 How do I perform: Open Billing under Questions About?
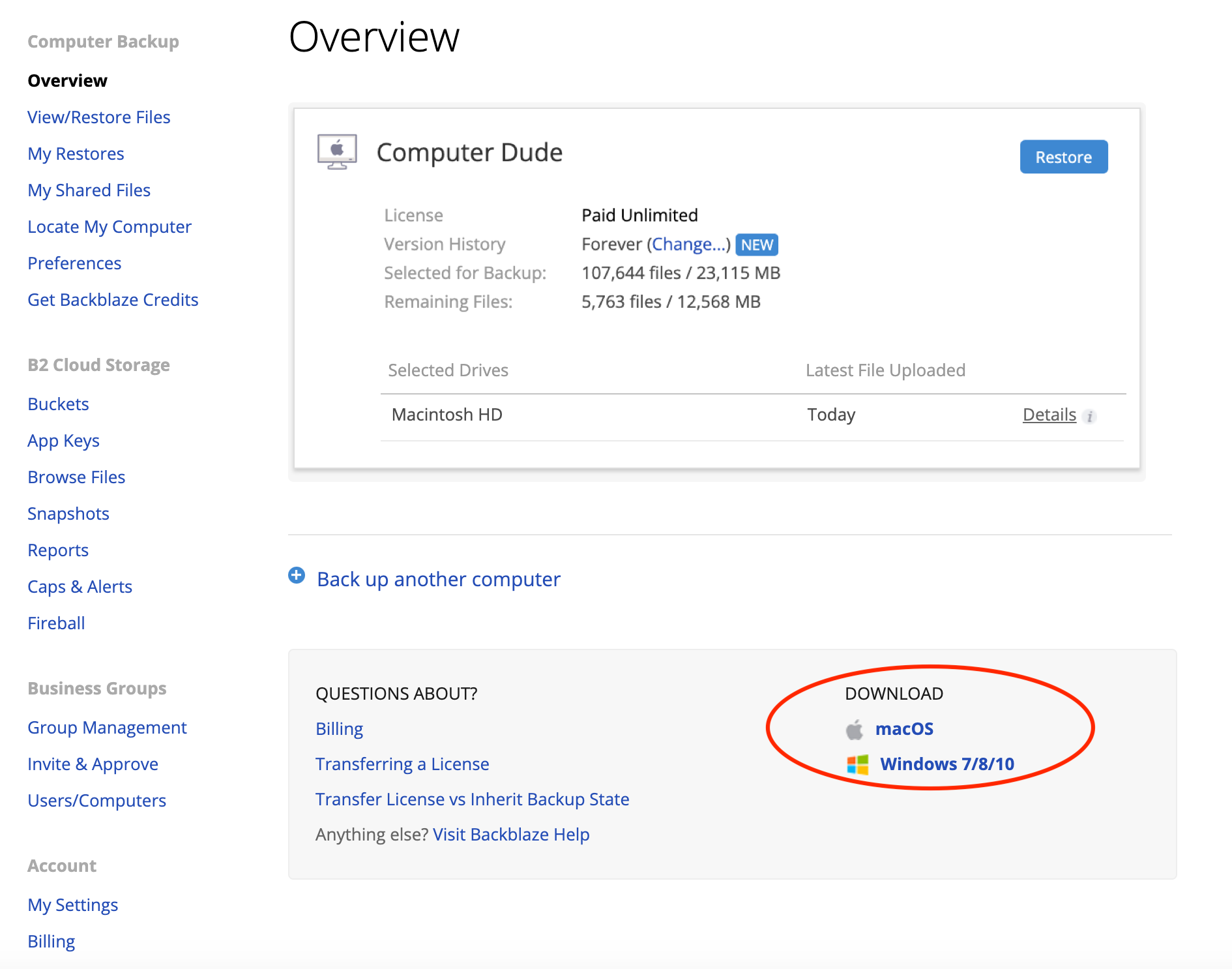pos(339,729)
